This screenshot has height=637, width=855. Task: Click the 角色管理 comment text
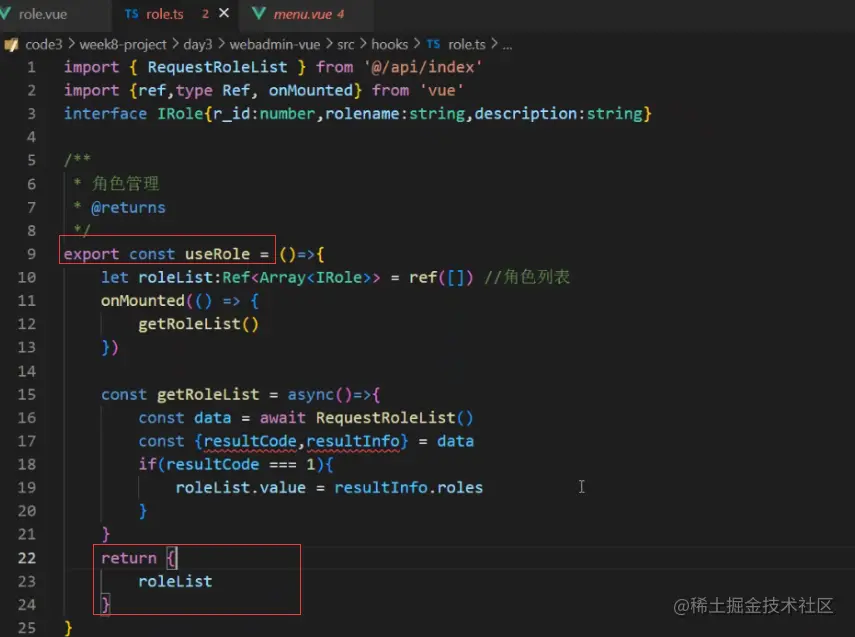click(x=125, y=184)
